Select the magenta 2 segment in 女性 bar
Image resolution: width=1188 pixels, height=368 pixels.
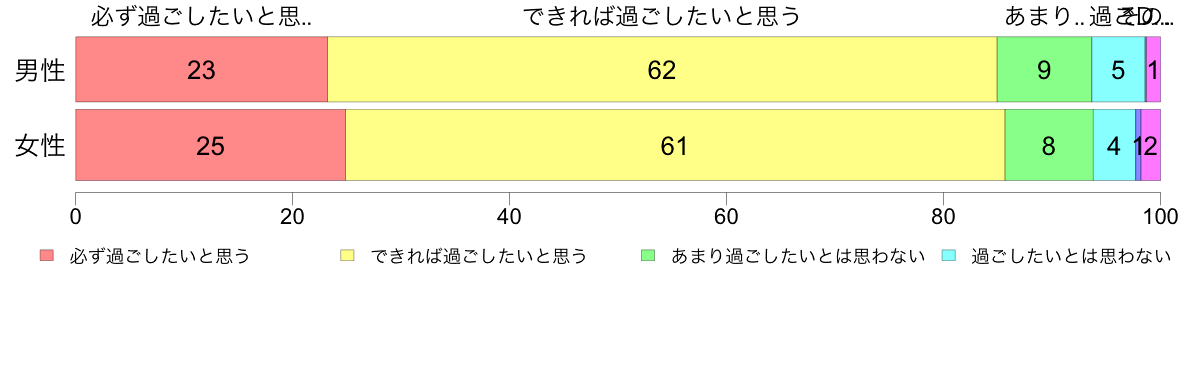pyautogui.click(x=1151, y=145)
